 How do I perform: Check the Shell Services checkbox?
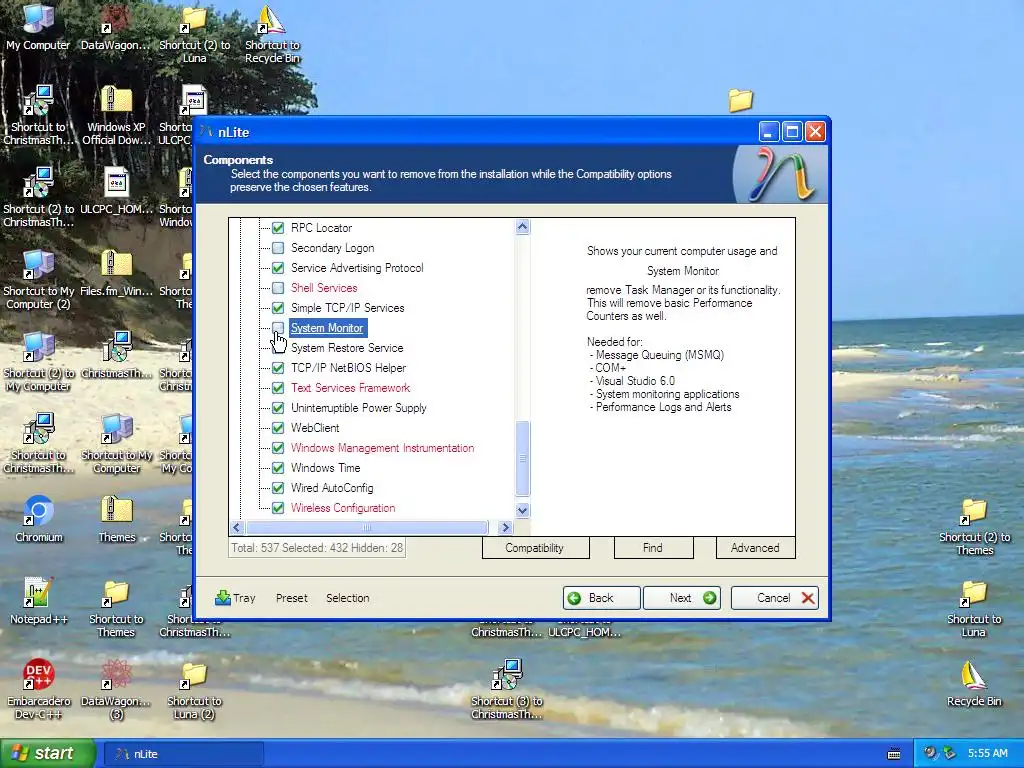tap(278, 288)
